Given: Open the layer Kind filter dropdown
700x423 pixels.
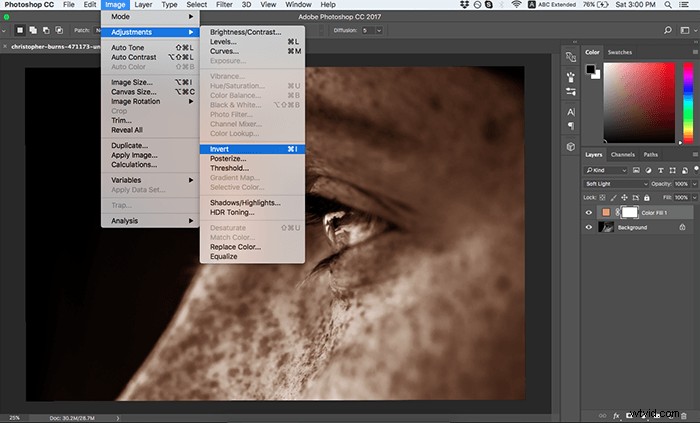Looking at the screenshot, I should 606,170.
